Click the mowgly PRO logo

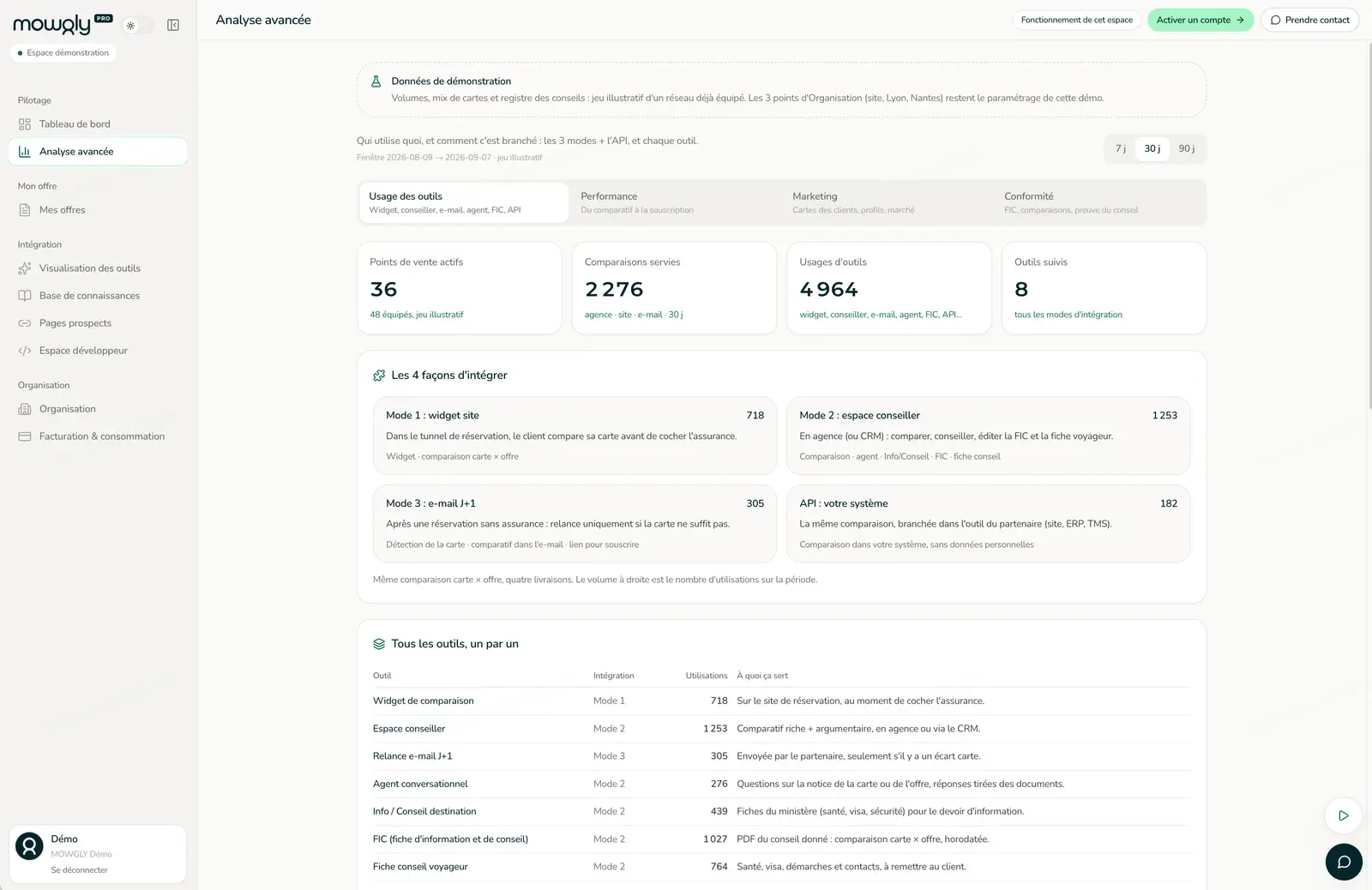click(x=63, y=24)
